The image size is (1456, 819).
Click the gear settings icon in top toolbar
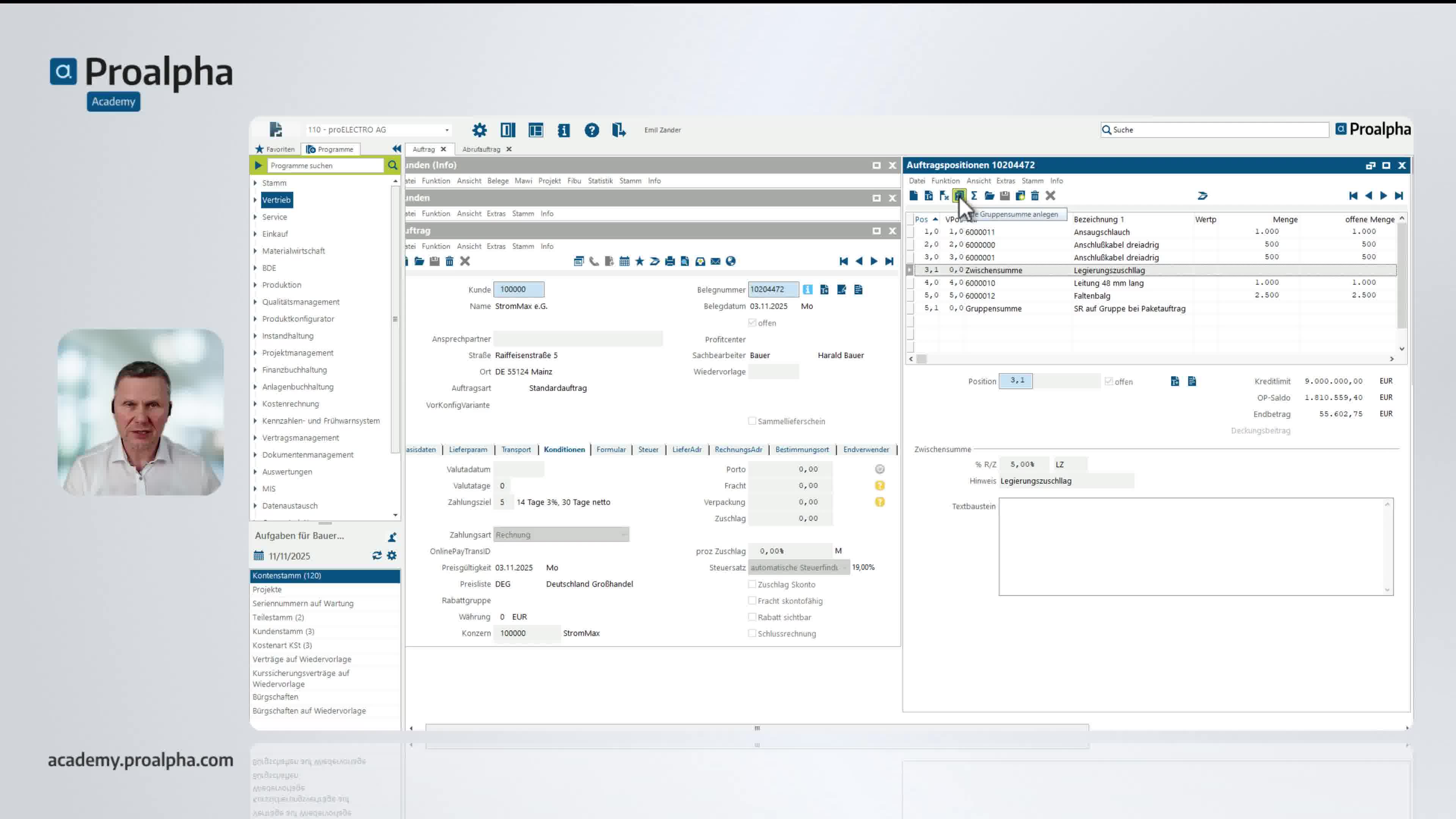click(x=479, y=130)
